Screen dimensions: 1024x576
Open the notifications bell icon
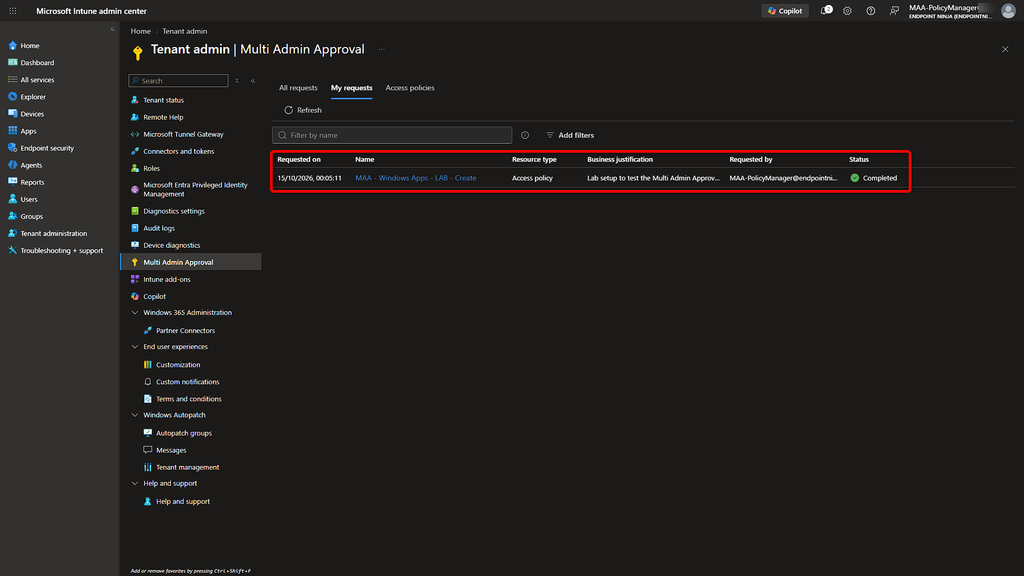(x=825, y=10)
